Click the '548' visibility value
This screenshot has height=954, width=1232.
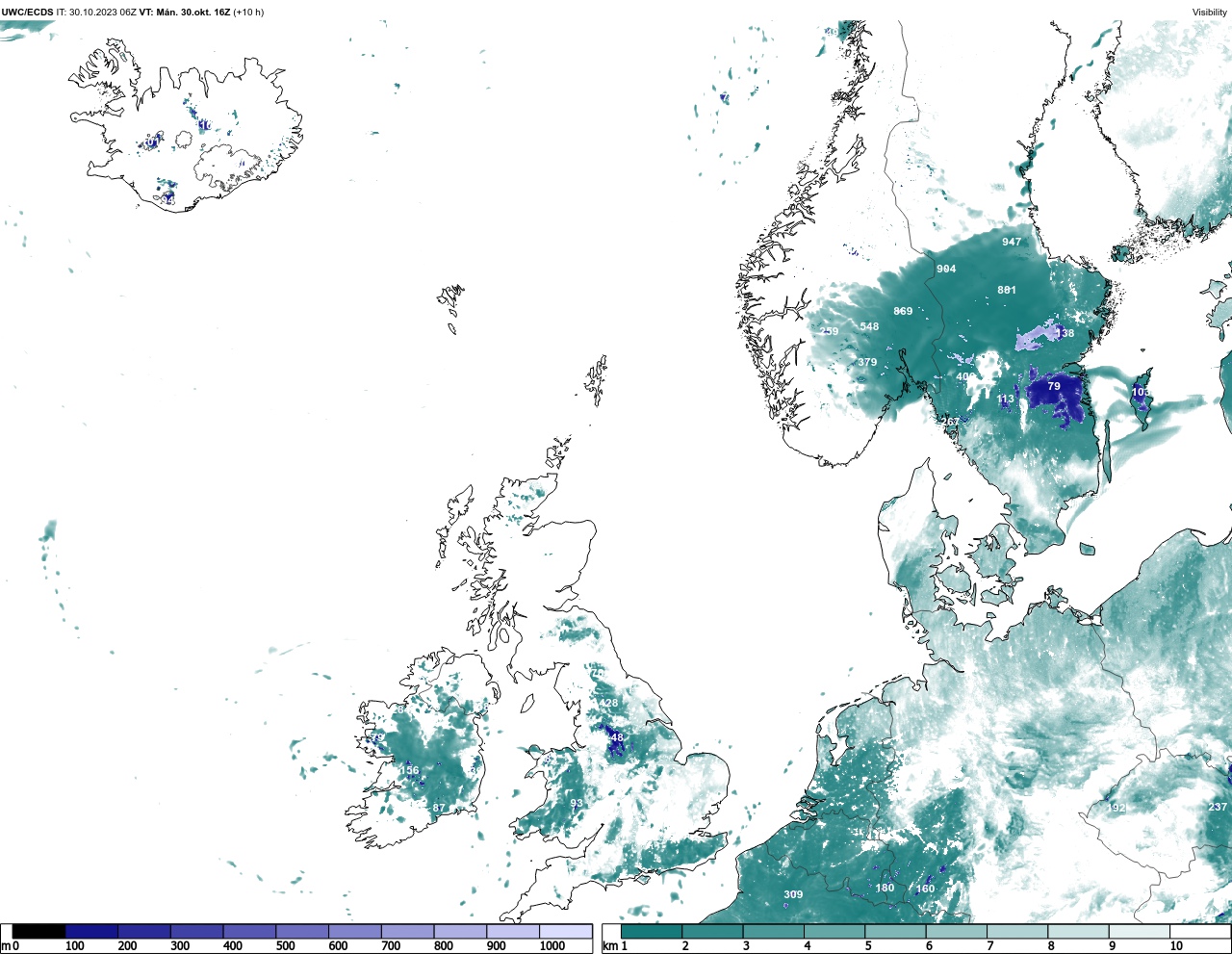coord(869,326)
